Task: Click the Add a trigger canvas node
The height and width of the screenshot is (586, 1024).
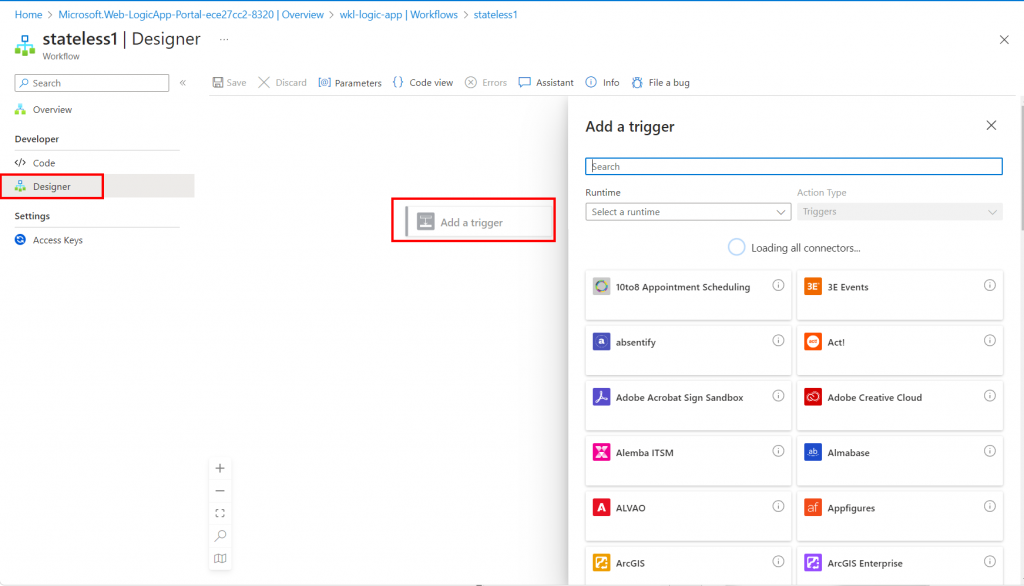Action: [479, 222]
